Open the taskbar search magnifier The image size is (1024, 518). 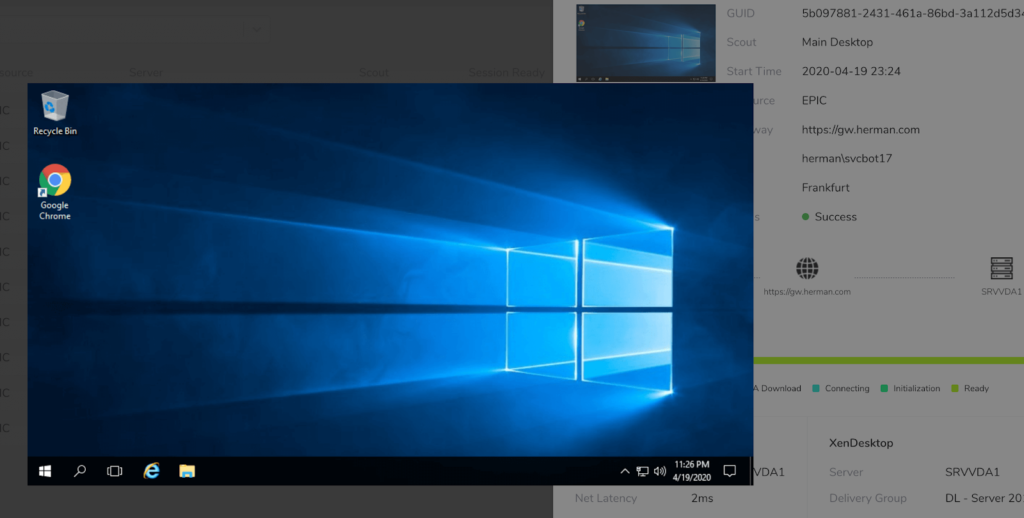pos(80,471)
